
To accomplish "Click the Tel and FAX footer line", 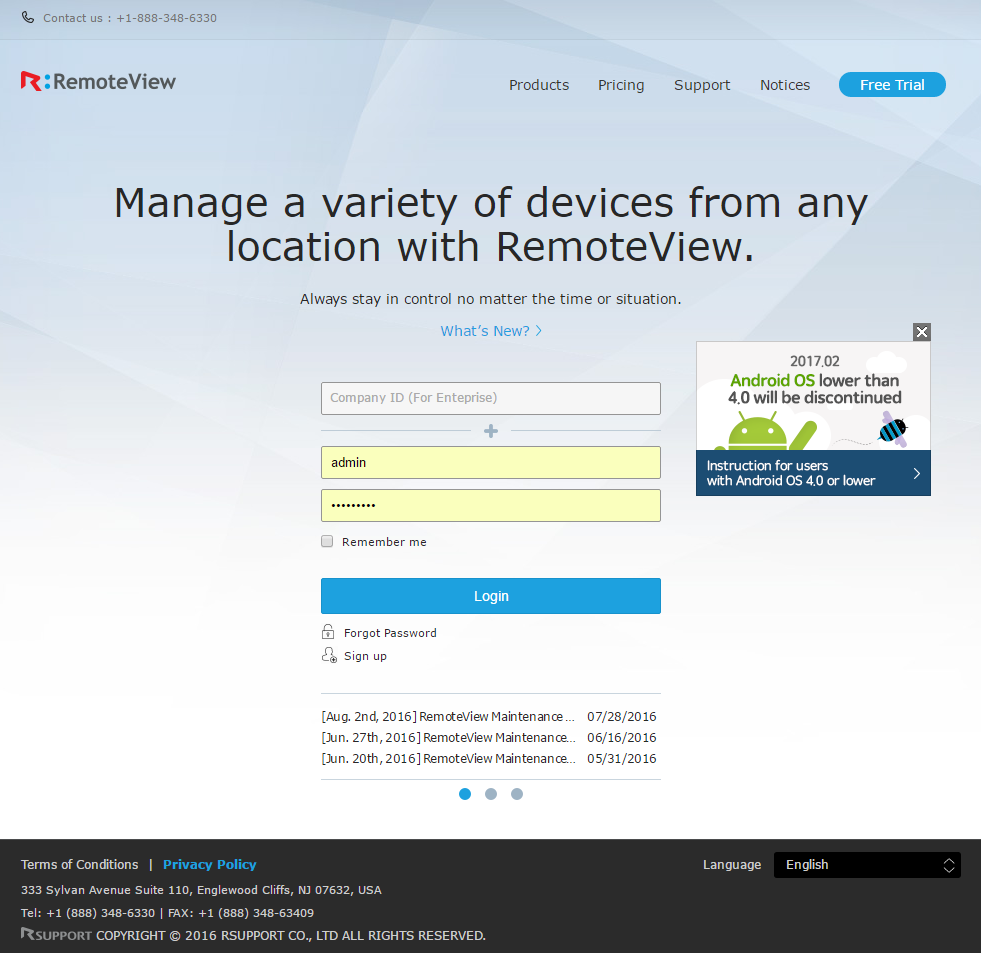I will tap(167, 913).
